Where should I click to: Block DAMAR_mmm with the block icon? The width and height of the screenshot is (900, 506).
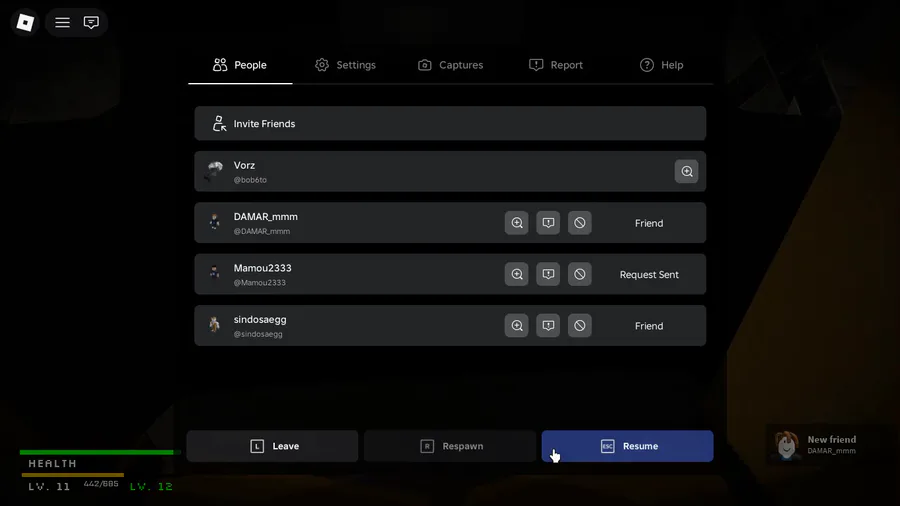[x=580, y=223]
